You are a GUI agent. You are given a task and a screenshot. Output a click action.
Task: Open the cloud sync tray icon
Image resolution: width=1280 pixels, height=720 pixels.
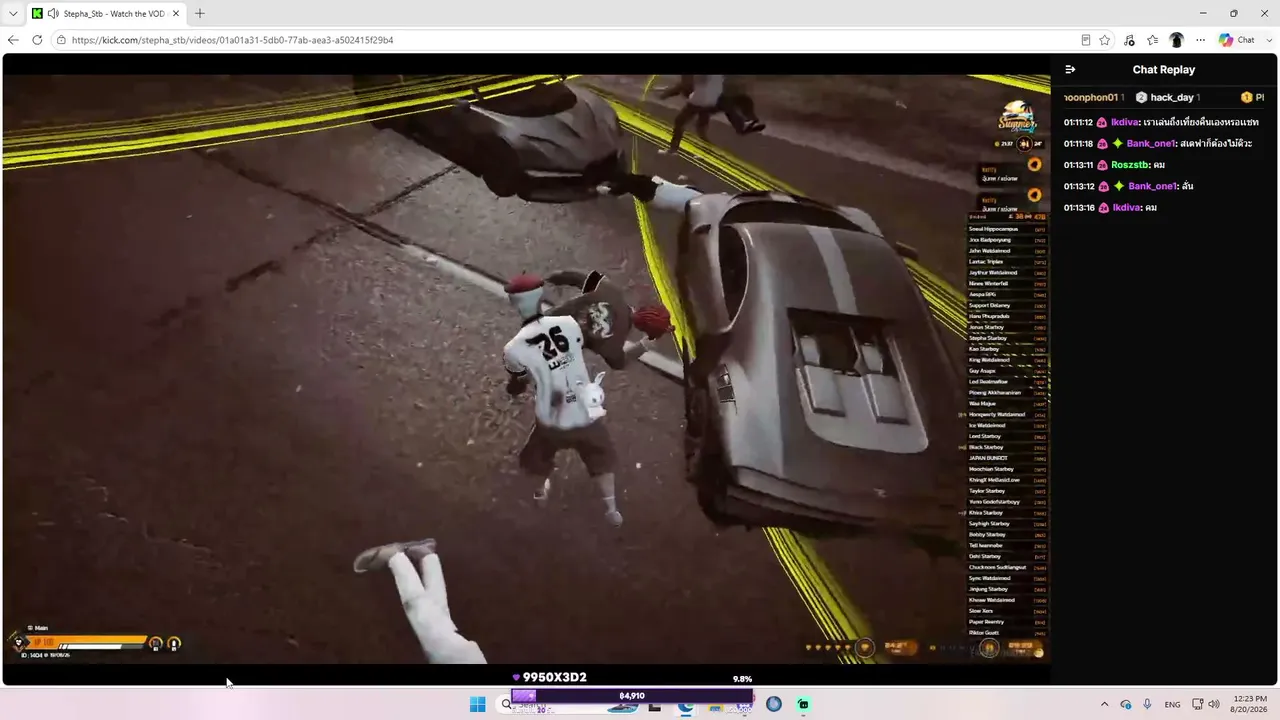tap(1126, 704)
